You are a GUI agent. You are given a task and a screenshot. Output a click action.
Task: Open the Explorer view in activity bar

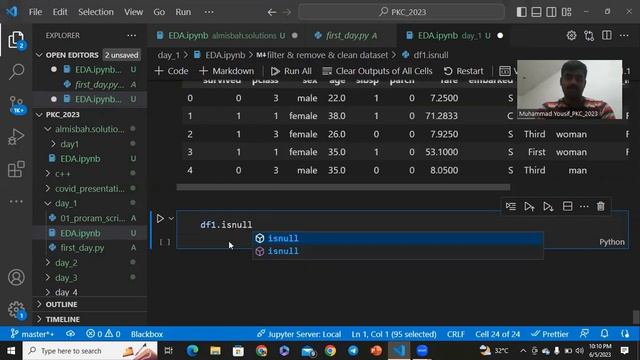tap(16, 40)
